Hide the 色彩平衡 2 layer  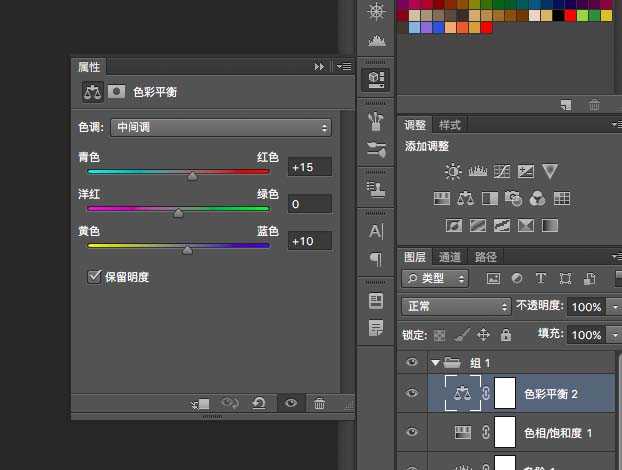tap(411, 394)
